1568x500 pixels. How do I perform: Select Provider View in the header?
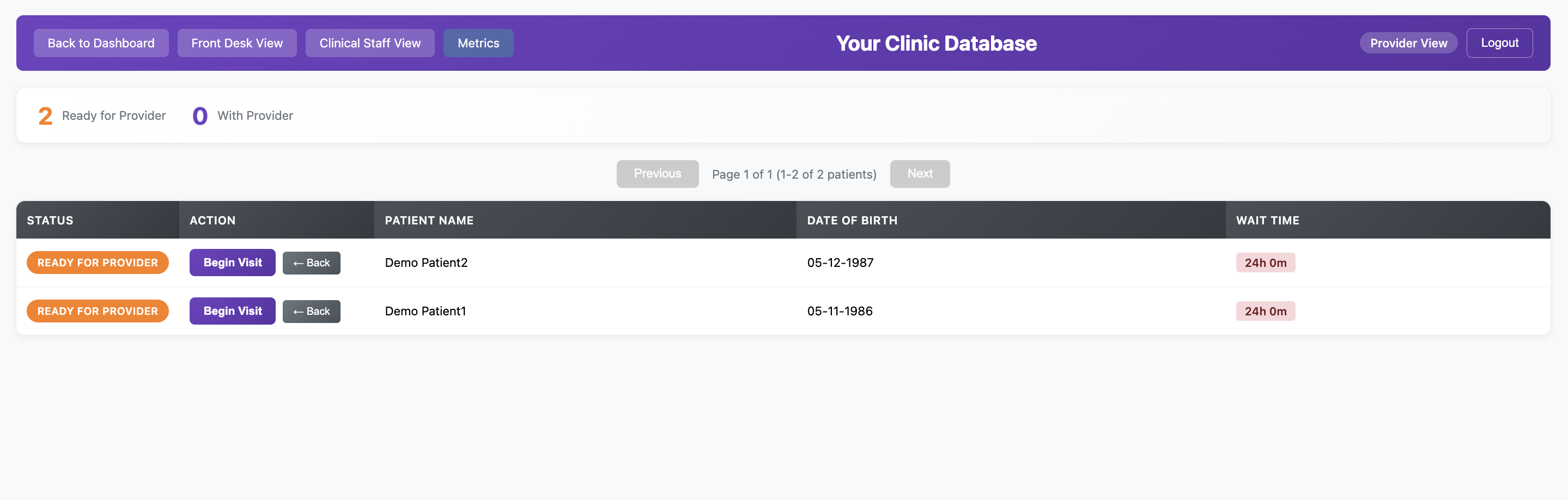pyautogui.click(x=1408, y=42)
